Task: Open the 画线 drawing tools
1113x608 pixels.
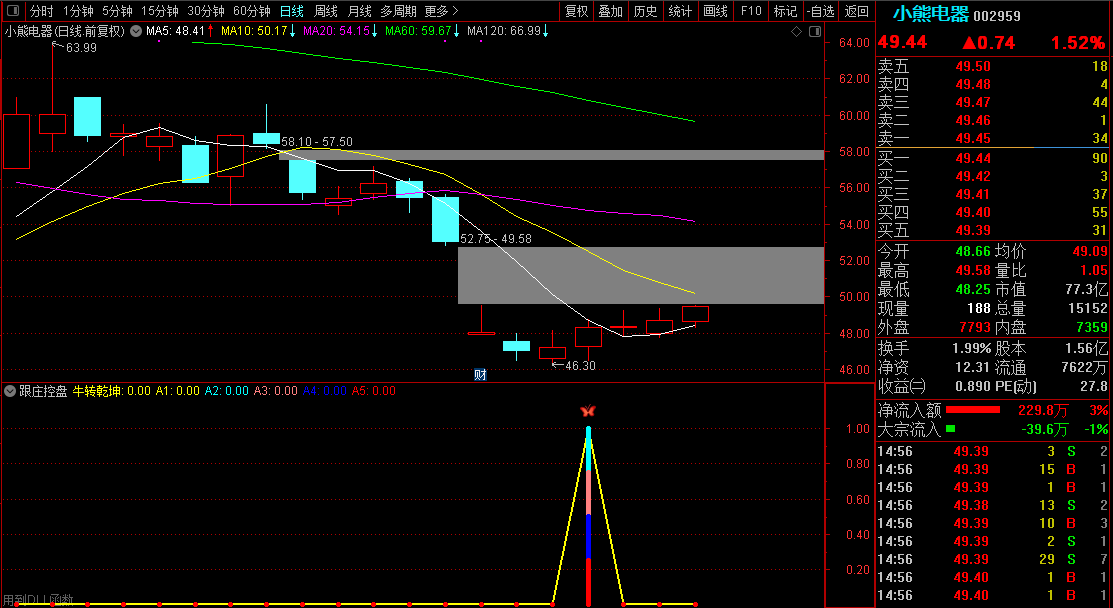Action: coord(715,11)
